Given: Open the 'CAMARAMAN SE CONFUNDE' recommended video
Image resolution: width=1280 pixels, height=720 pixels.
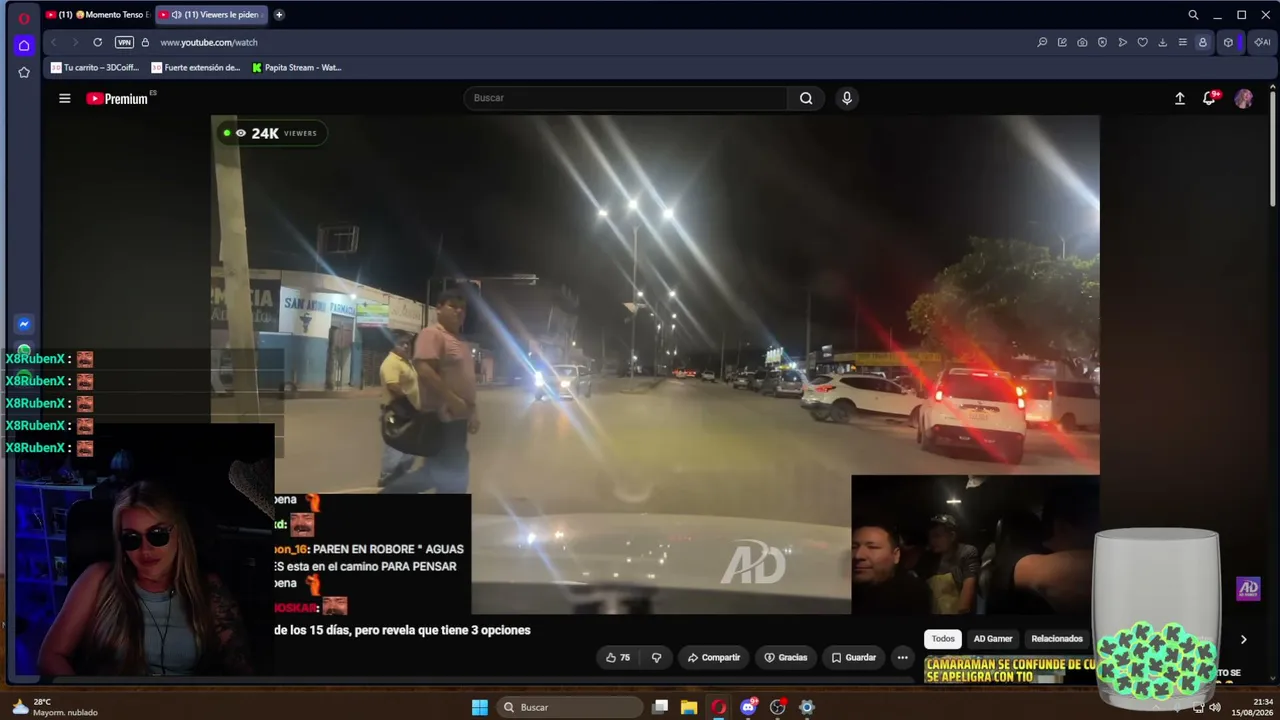Looking at the screenshot, I should (1010, 670).
